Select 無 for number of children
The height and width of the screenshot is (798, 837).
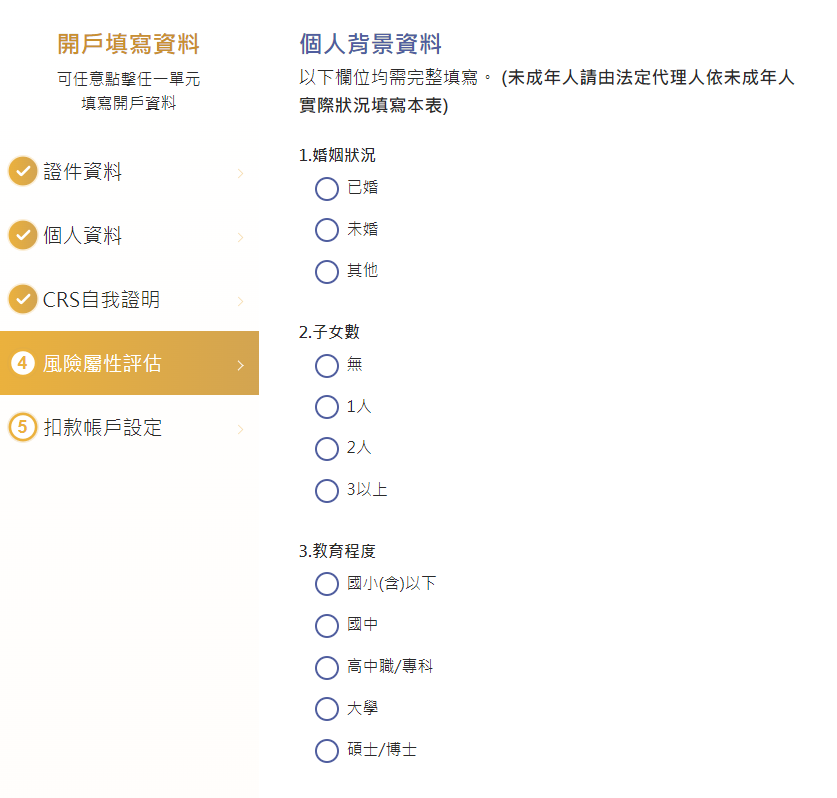tap(327, 366)
